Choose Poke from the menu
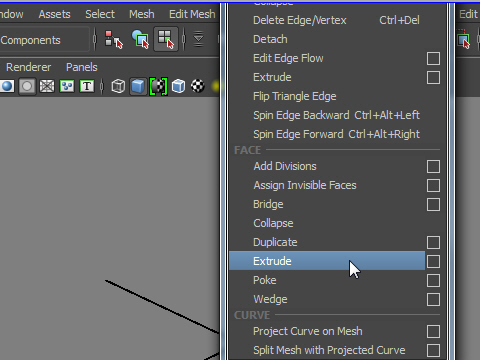 [x=327, y=280]
